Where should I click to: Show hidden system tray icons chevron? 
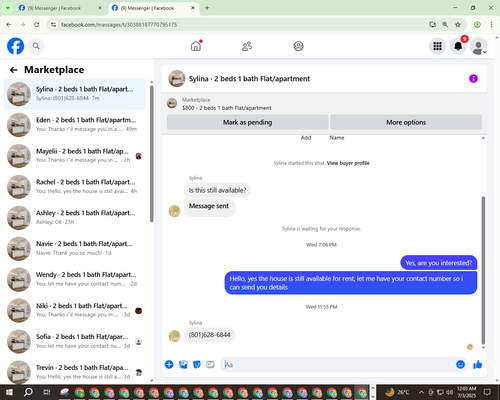coord(421,392)
